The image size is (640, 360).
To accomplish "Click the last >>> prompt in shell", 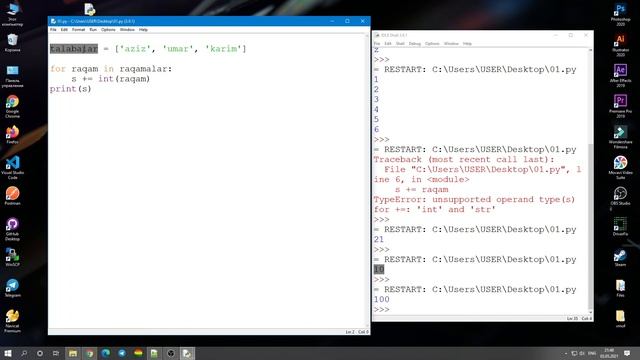I will click(x=381, y=309).
